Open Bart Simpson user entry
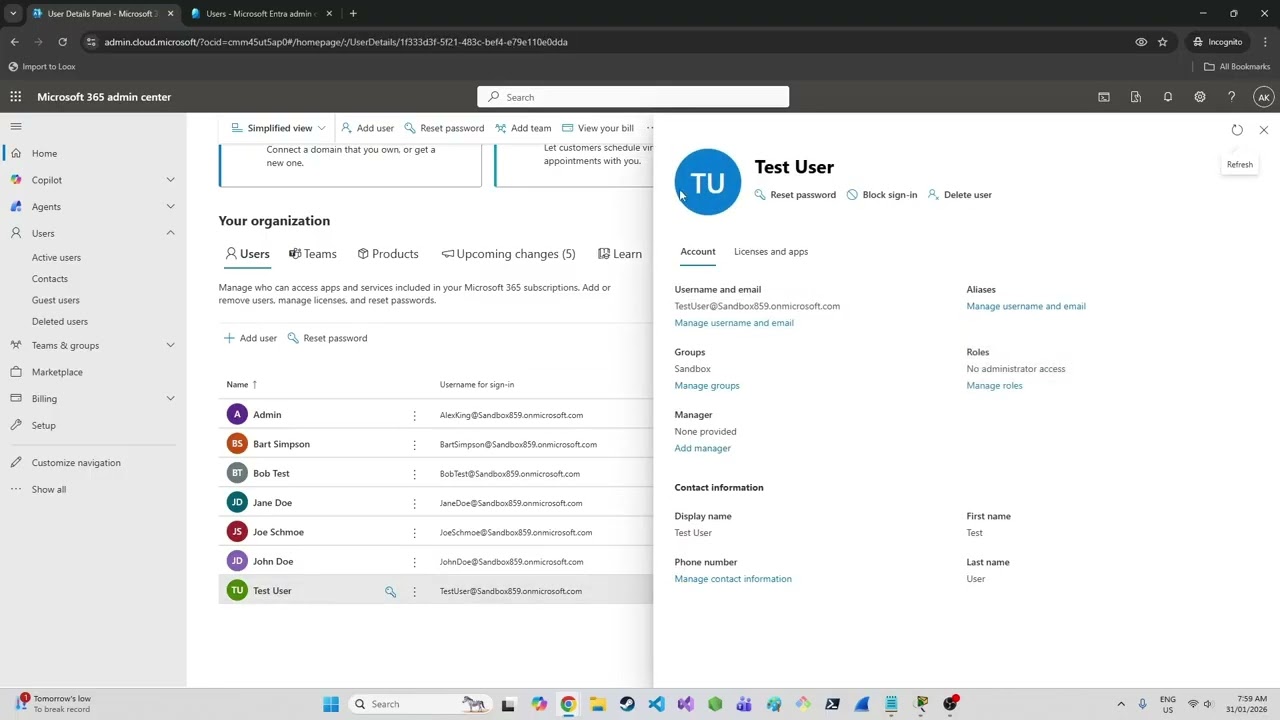 pos(281,444)
